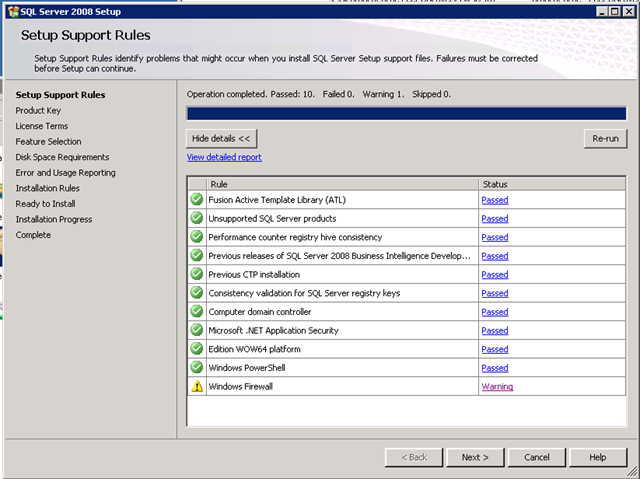This screenshot has height=479, width=640.
Task: Cancel the SQL Server setup
Action: [537, 457]
